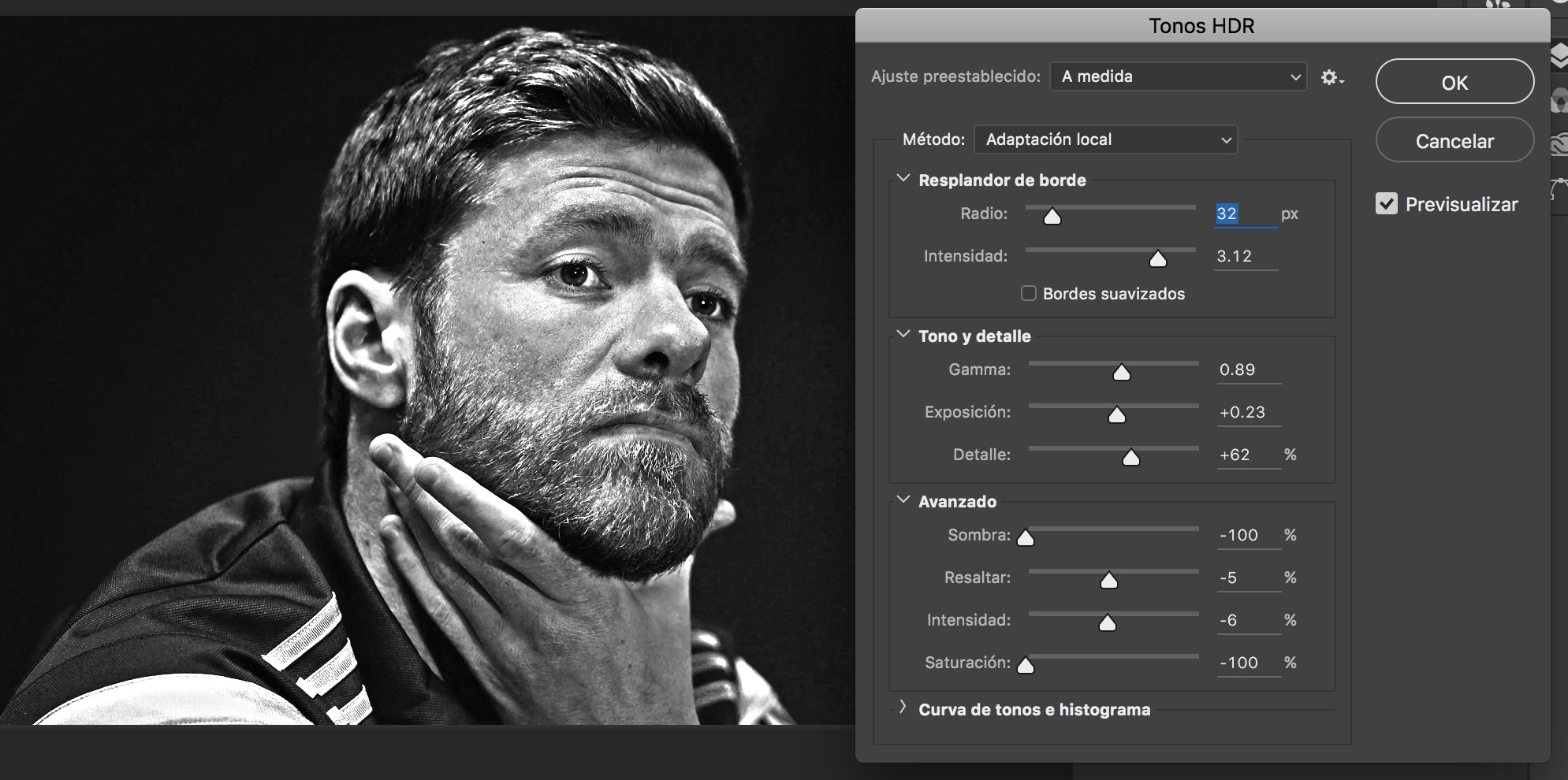The width and height of the screenshot is (1568, 780).
Task: Click the 'Resplandor de borde' section heading
Action: (1002, 180)
